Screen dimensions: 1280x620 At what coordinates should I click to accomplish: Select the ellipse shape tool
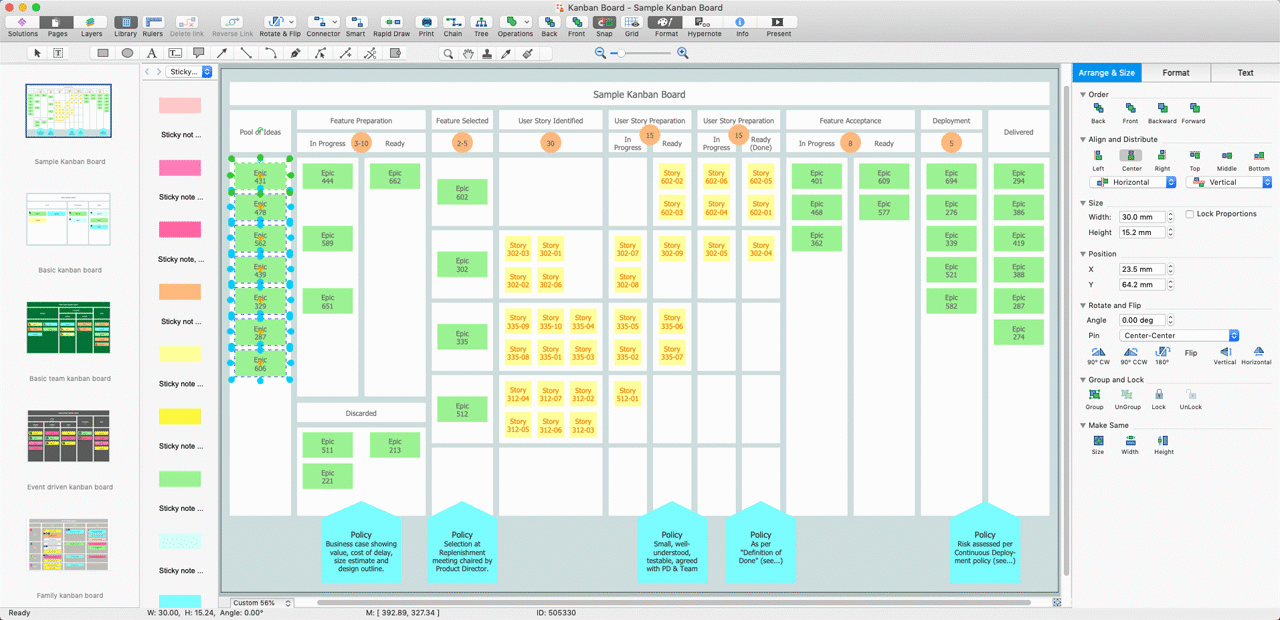coord(127,53)
